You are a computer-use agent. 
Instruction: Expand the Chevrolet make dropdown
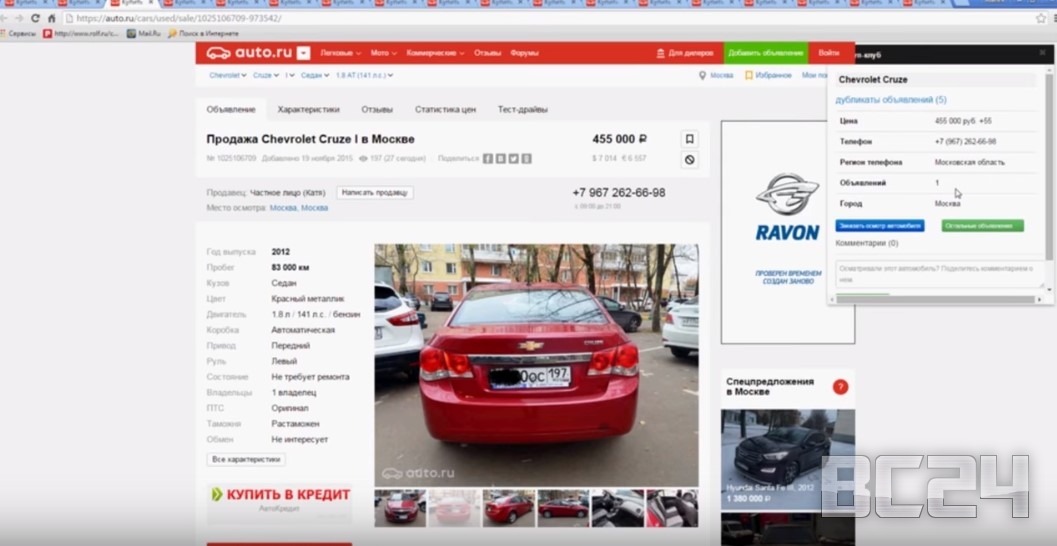pos(227,75)
